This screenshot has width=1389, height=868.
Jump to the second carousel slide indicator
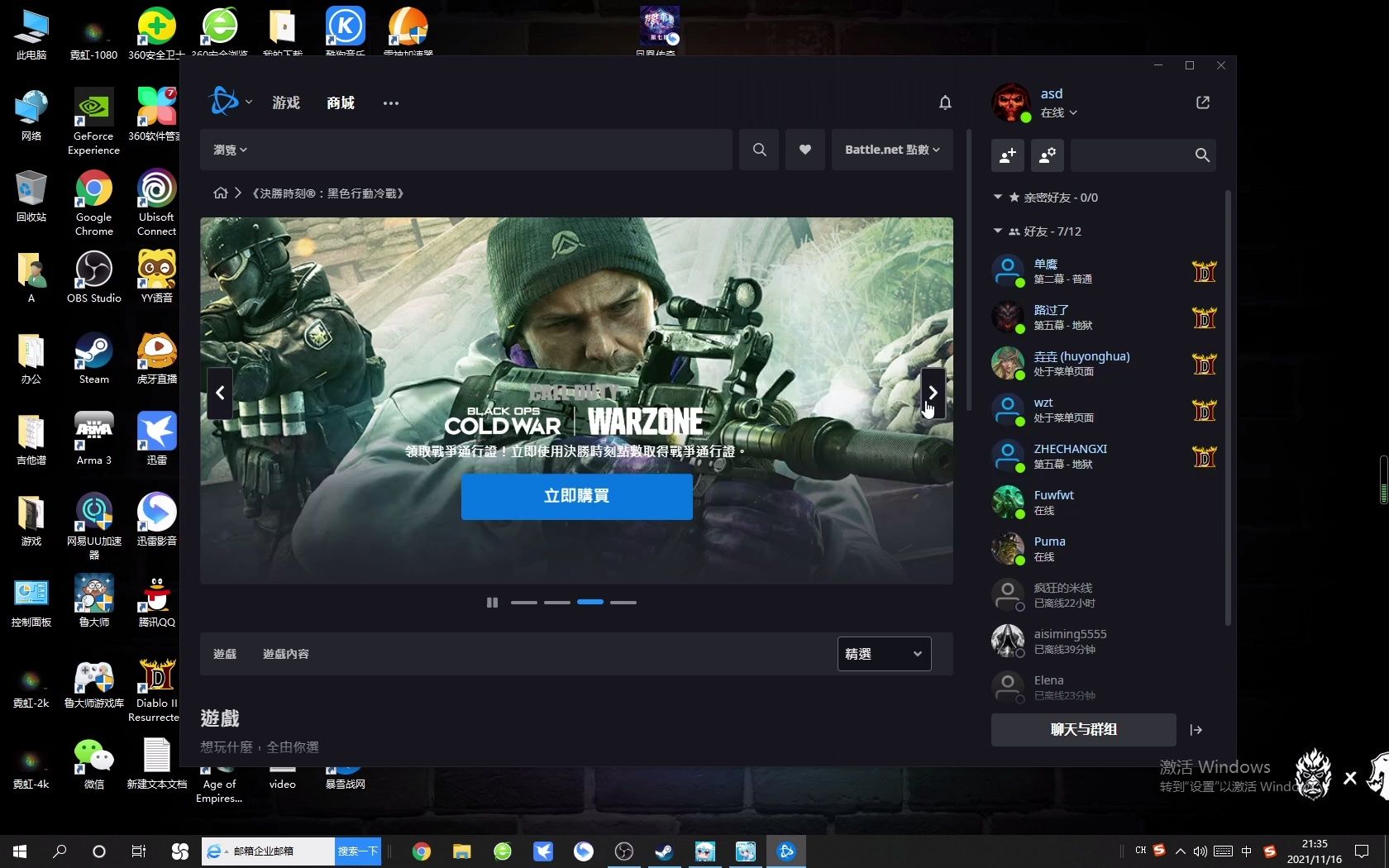(557, 603)
